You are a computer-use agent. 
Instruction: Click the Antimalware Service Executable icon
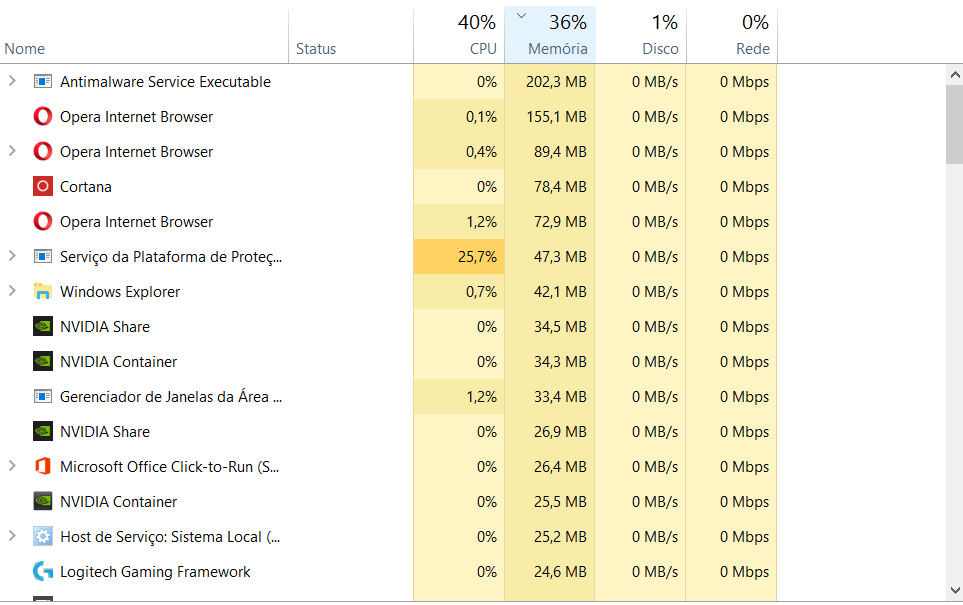42,82
